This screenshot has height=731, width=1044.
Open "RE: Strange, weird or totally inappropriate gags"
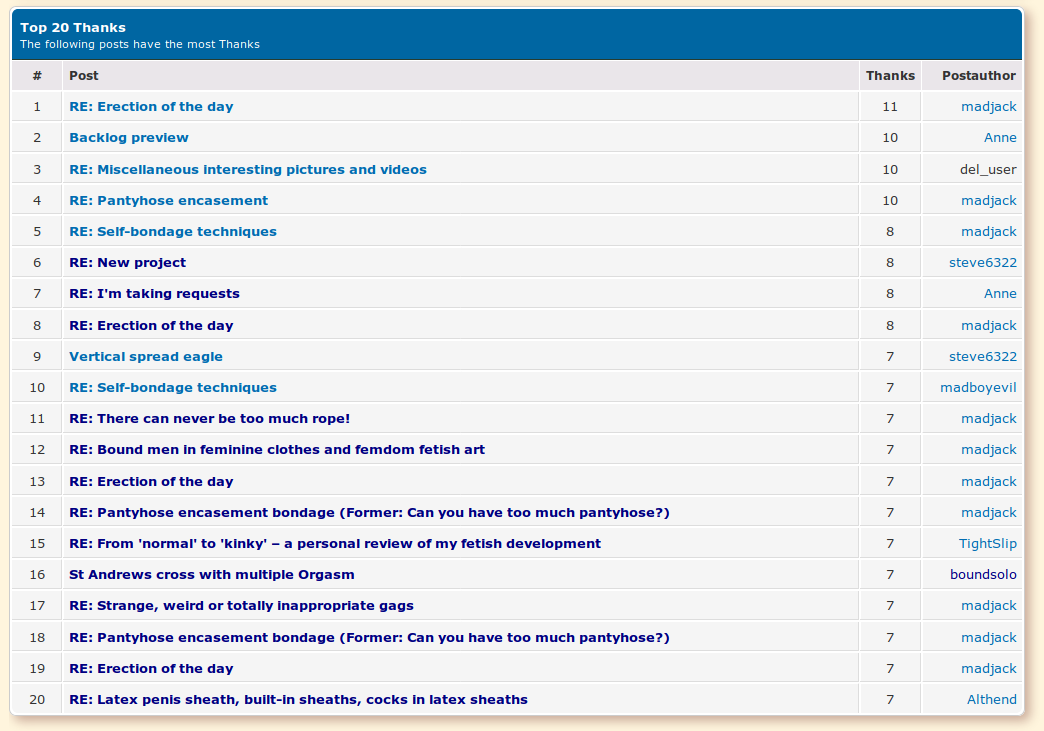pyautogui.click(x=241, y=606)
